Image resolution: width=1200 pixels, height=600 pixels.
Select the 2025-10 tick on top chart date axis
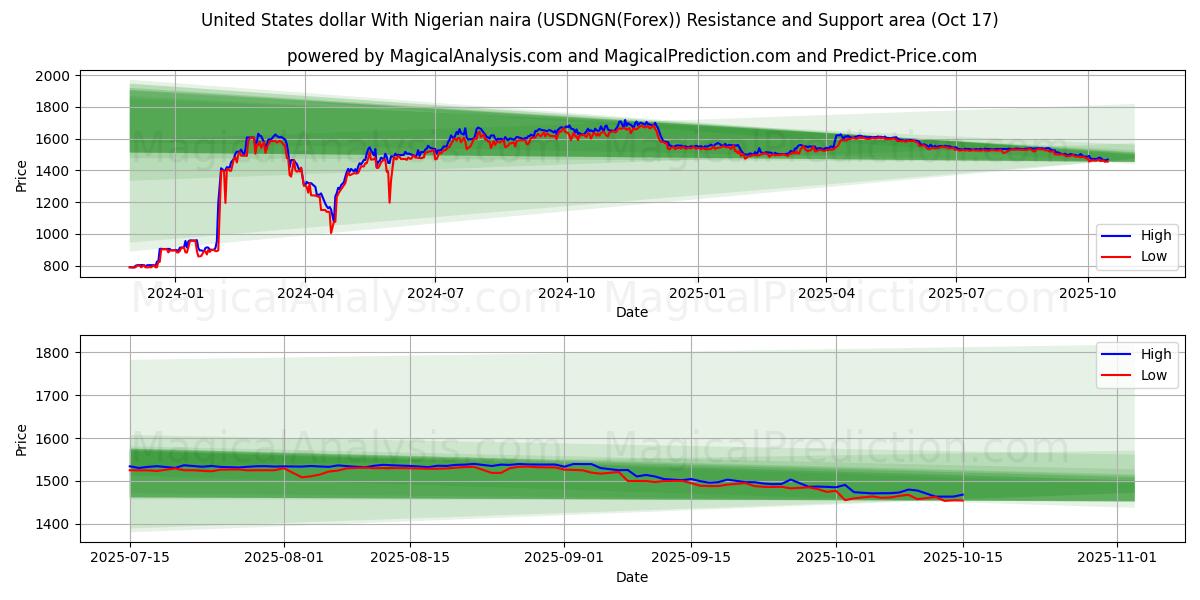click(1087, 293)
